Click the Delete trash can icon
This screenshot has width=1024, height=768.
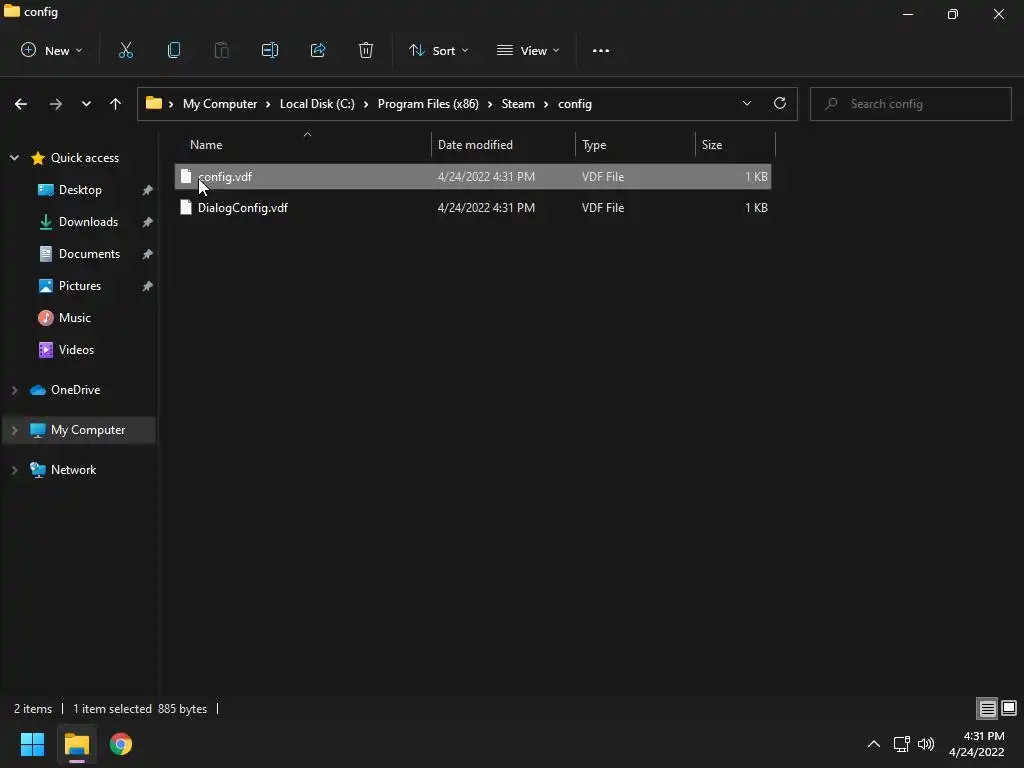pos(366,50)
